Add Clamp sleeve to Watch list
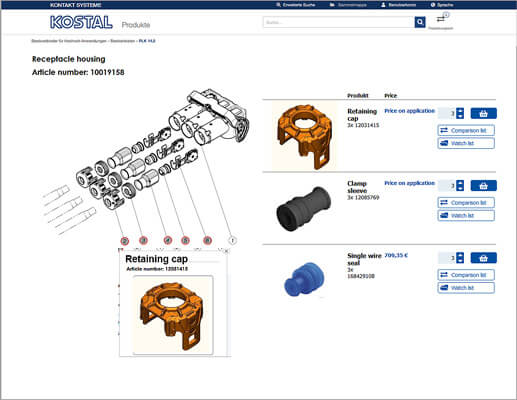This screenshot has width=517, height=400. click(466, 216)
